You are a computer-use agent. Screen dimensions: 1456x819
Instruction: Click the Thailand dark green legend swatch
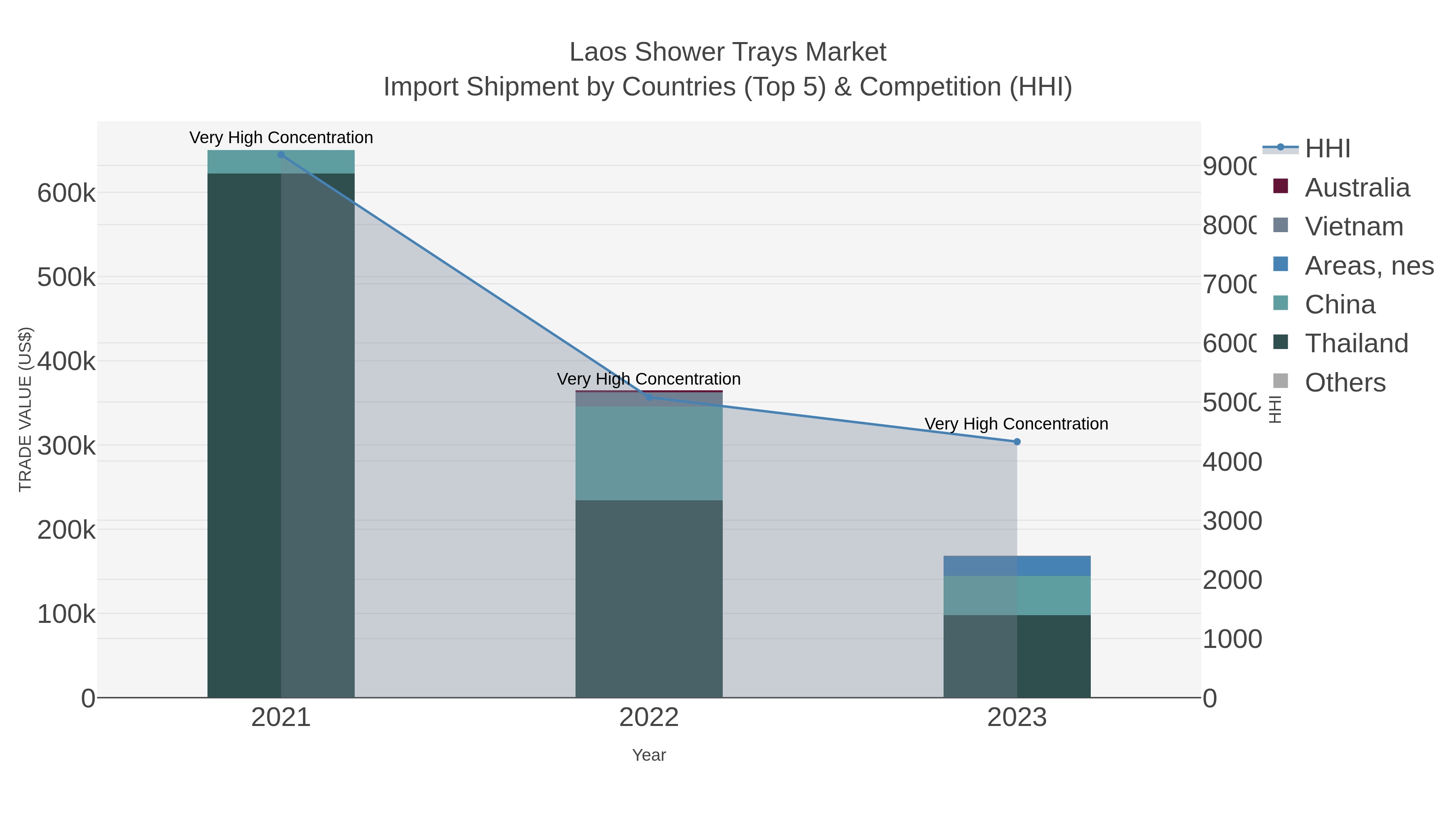pyautogui.click(x=1280, y=342)
